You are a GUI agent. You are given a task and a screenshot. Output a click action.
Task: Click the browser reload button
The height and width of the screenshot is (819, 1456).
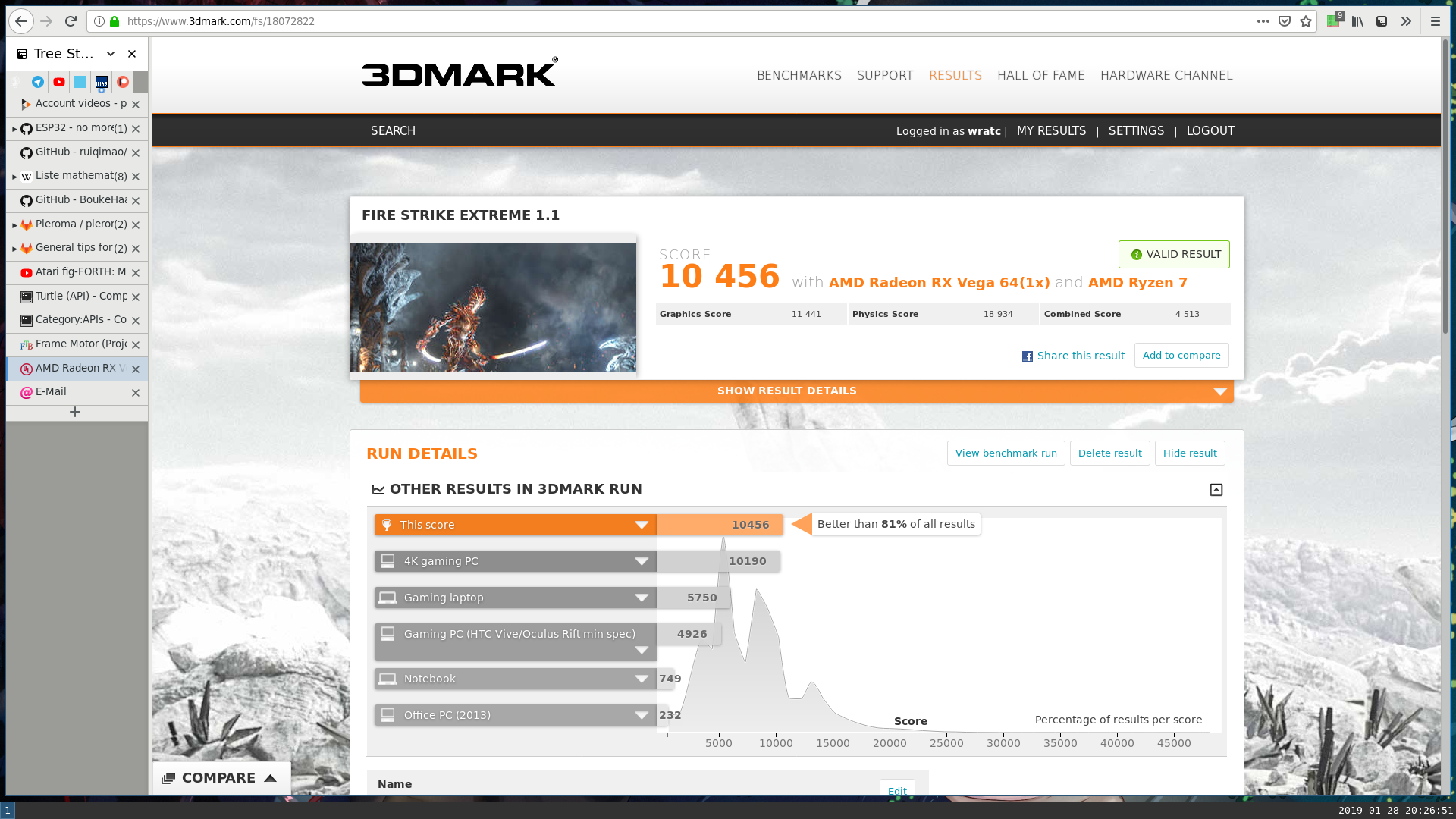pos(71,21)
